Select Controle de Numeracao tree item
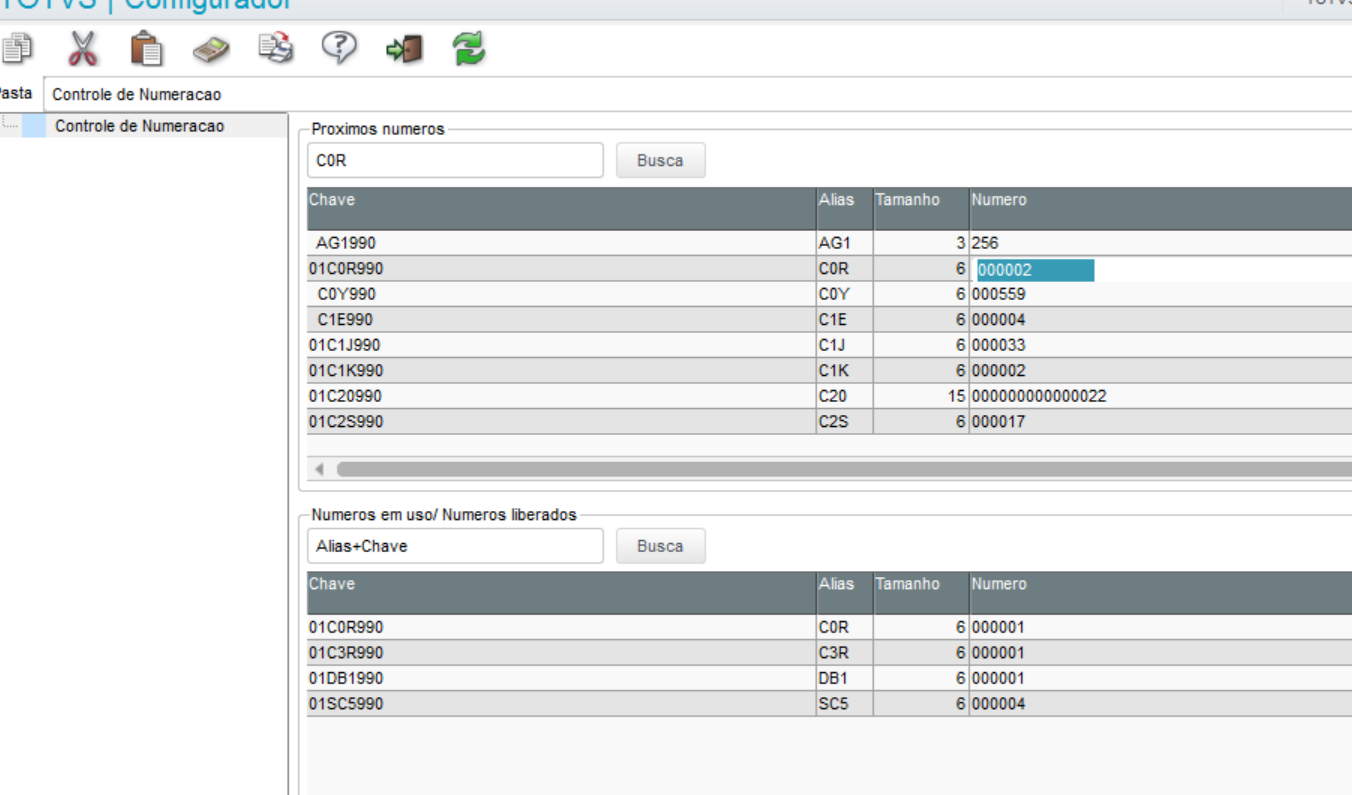 pyautogui.click(x=140, y=126)
